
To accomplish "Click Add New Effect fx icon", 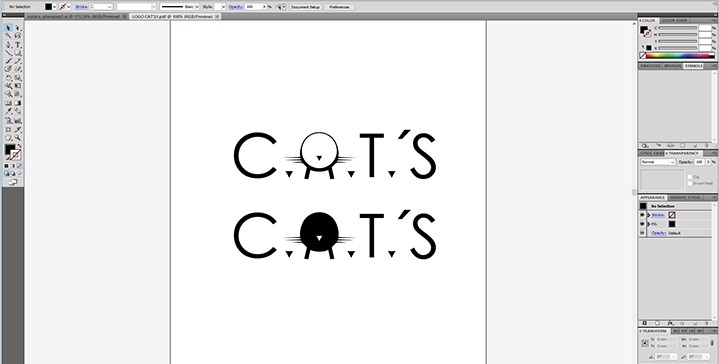I will click(x=670, y=323).
